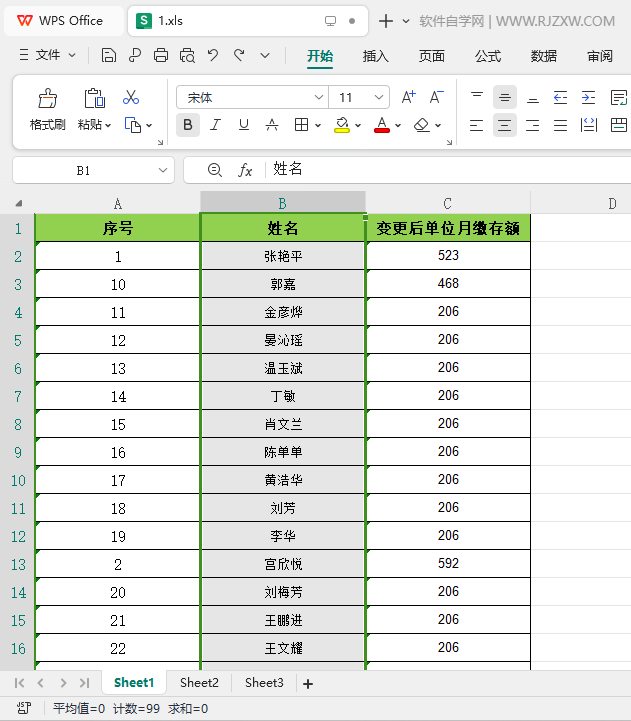
Task: Decrease indent icon
Action: (x=560, y=97)
